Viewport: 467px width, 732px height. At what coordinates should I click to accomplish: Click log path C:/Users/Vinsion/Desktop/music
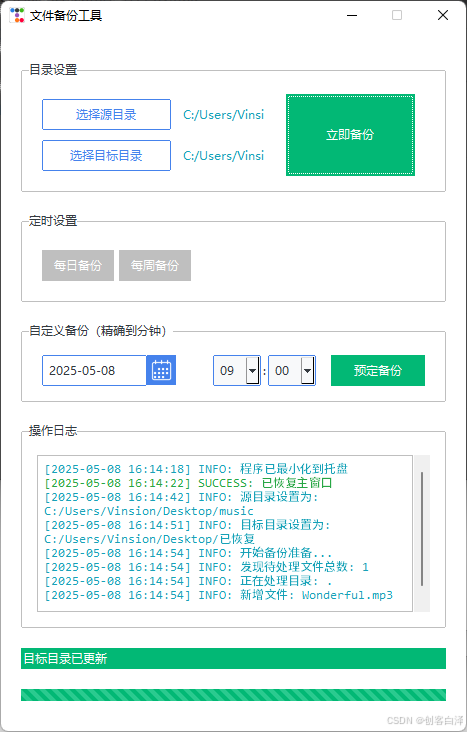click(149, 511)
